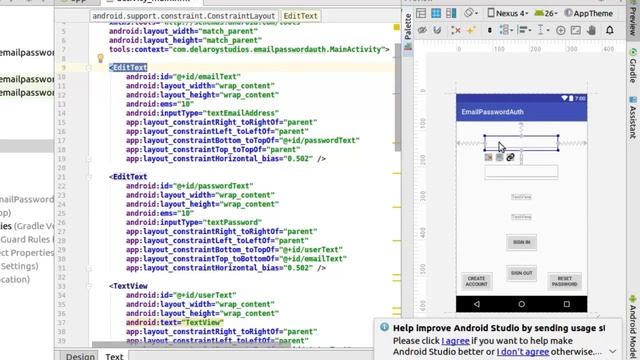Click the first constraint-action icon under the selected EditText

click(489, 157)
